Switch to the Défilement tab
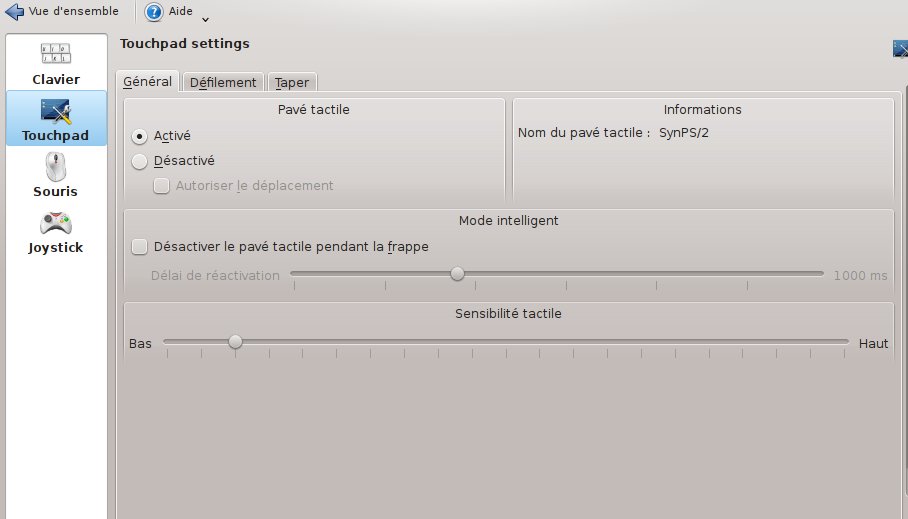Viewport: 908px width, 519px height. [223, 83]
